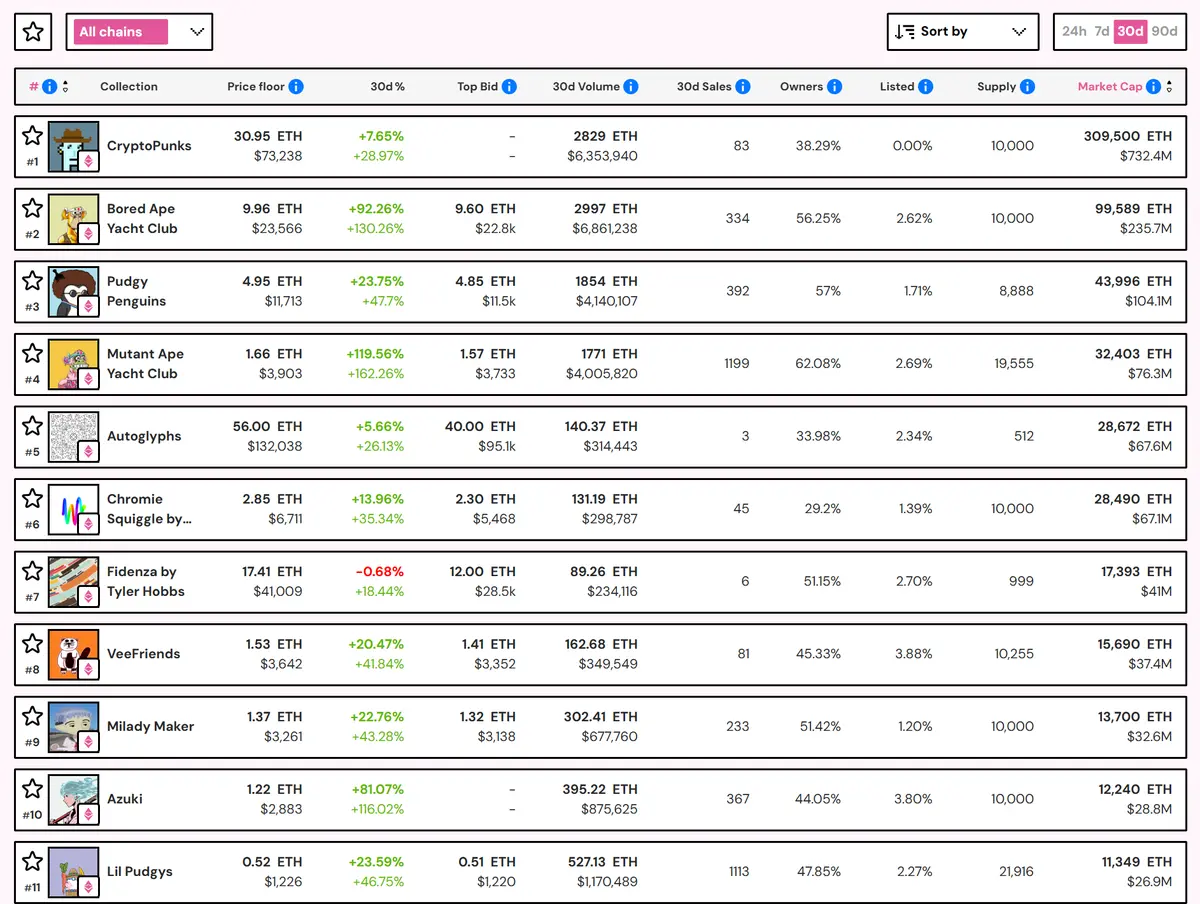
Task: Select the 30d time range
Action: [1130, 32]
